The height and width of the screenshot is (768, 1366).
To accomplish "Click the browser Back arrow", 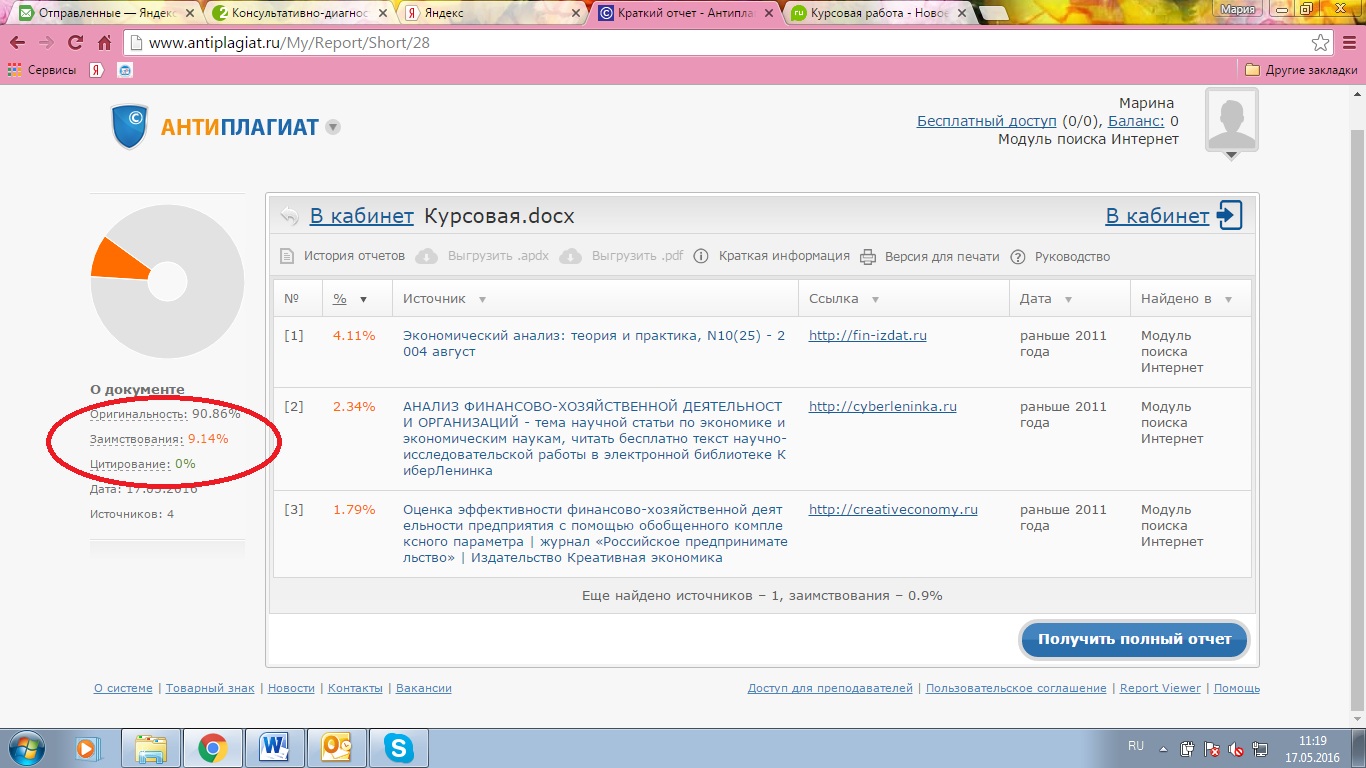I will (x=17, y=43).
